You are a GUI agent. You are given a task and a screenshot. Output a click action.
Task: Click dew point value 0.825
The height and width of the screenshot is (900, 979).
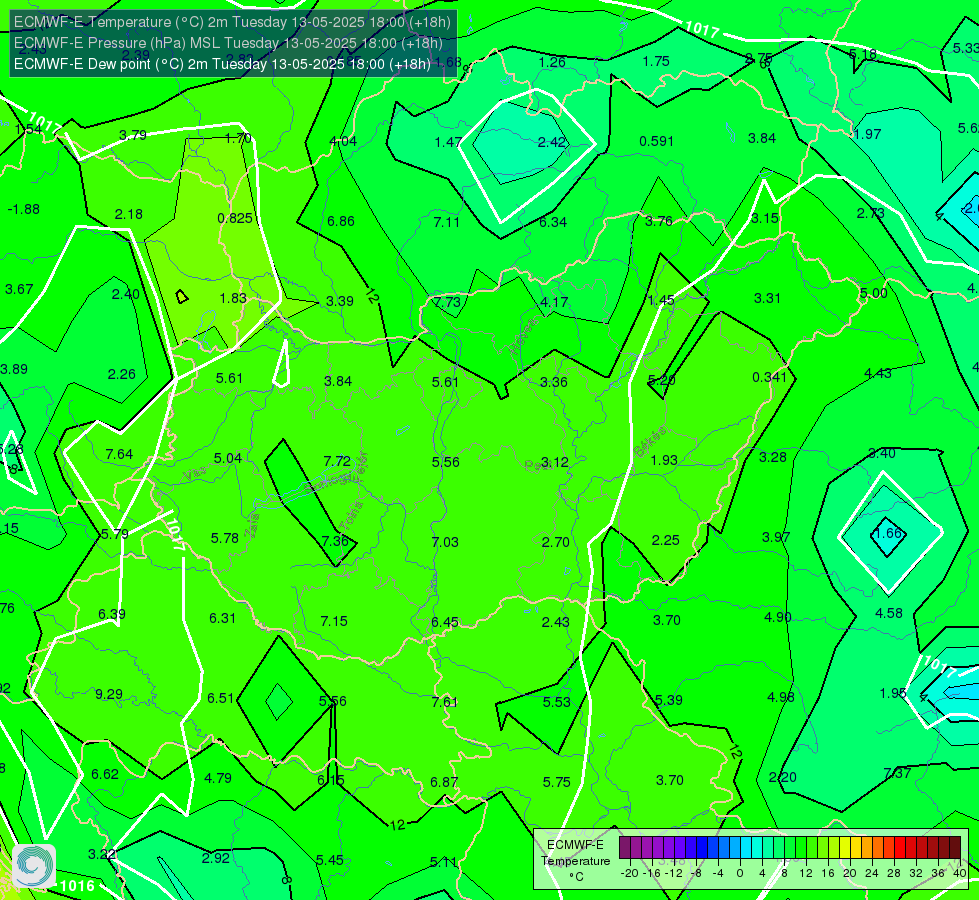pos(235,218)
